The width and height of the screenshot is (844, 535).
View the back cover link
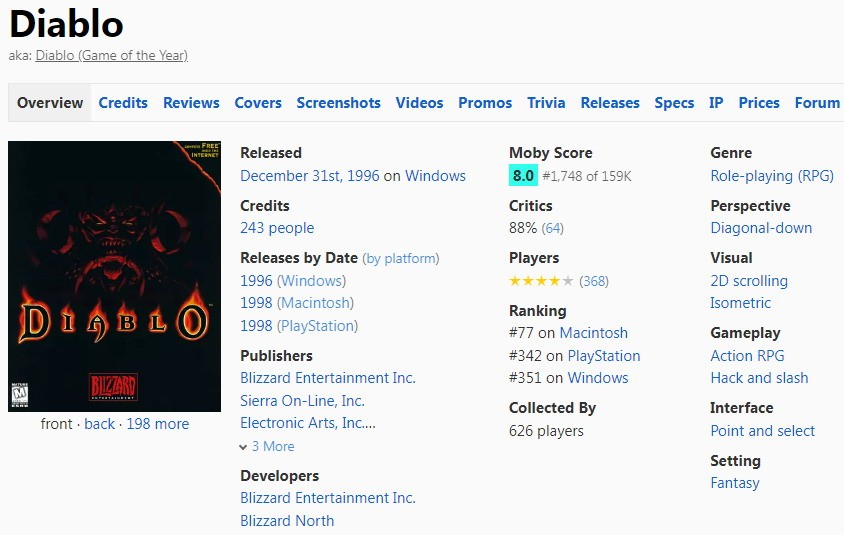[100, 424]
